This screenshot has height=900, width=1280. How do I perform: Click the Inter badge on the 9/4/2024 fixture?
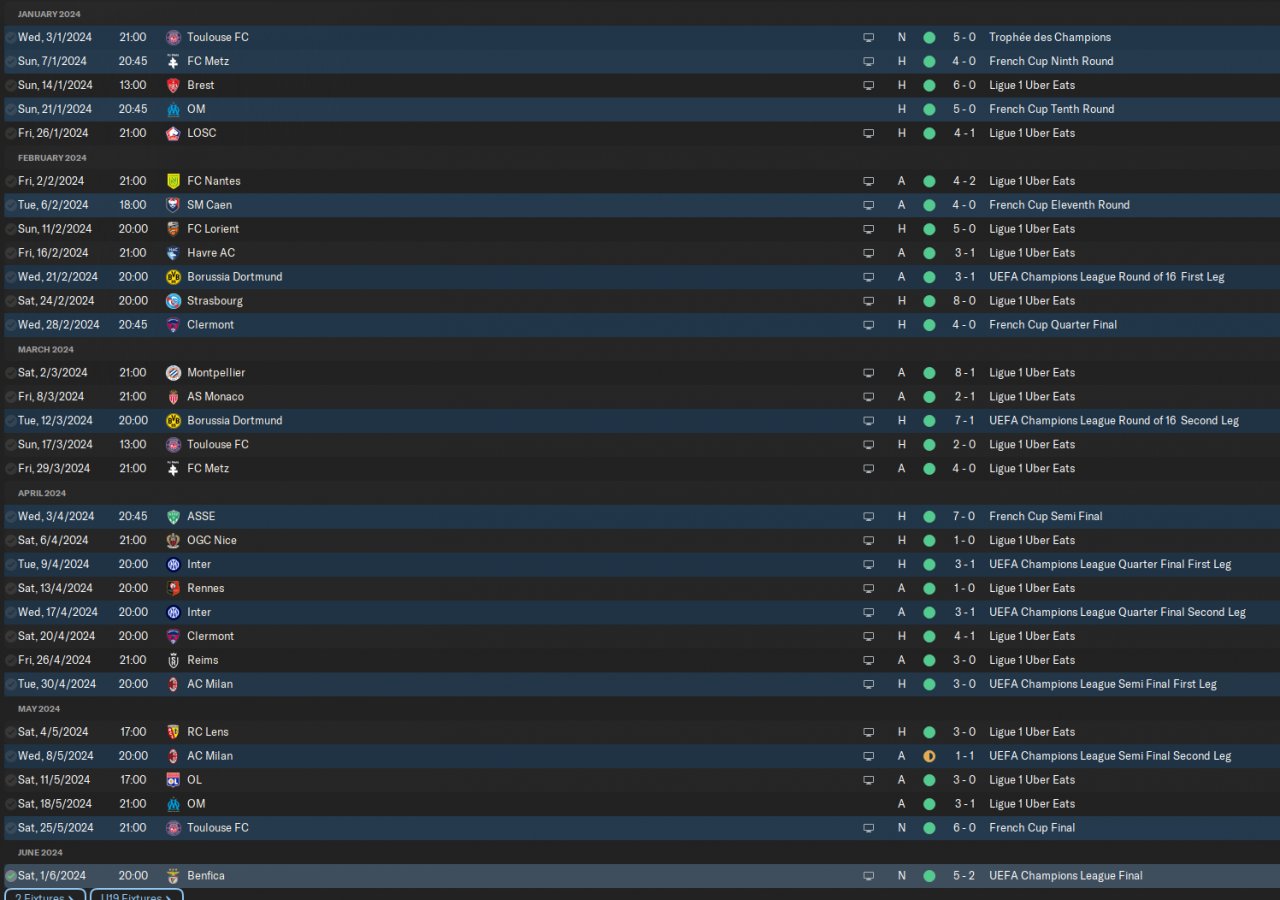(x=173, y=565)
